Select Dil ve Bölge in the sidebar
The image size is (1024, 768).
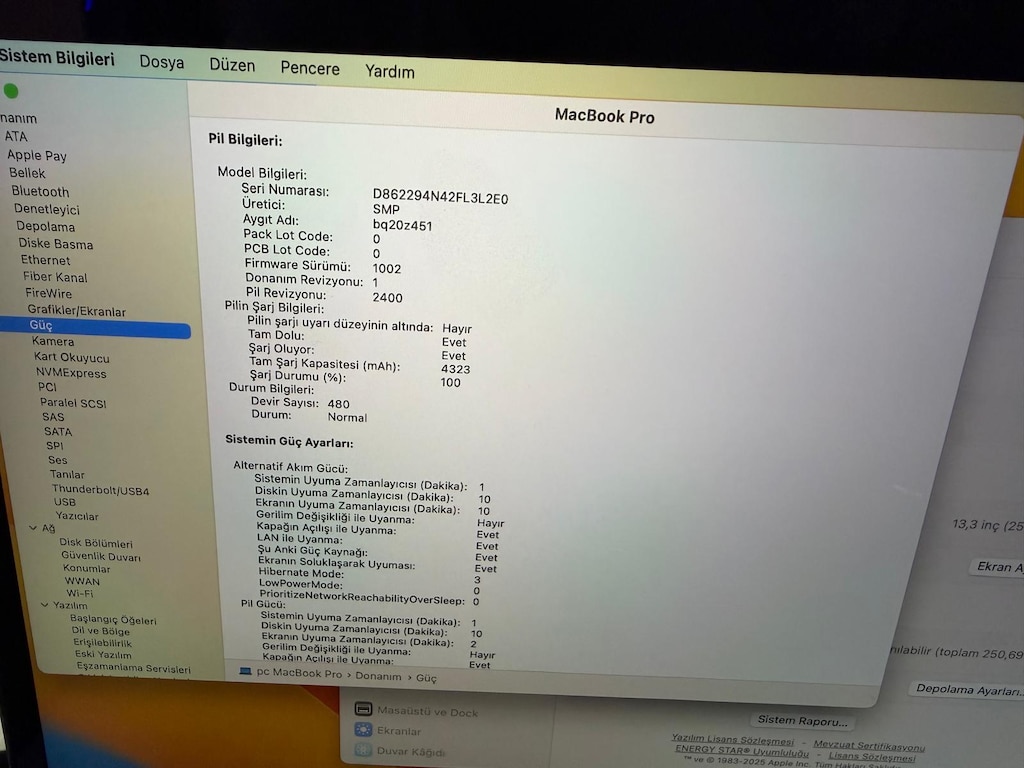[101, 631]
